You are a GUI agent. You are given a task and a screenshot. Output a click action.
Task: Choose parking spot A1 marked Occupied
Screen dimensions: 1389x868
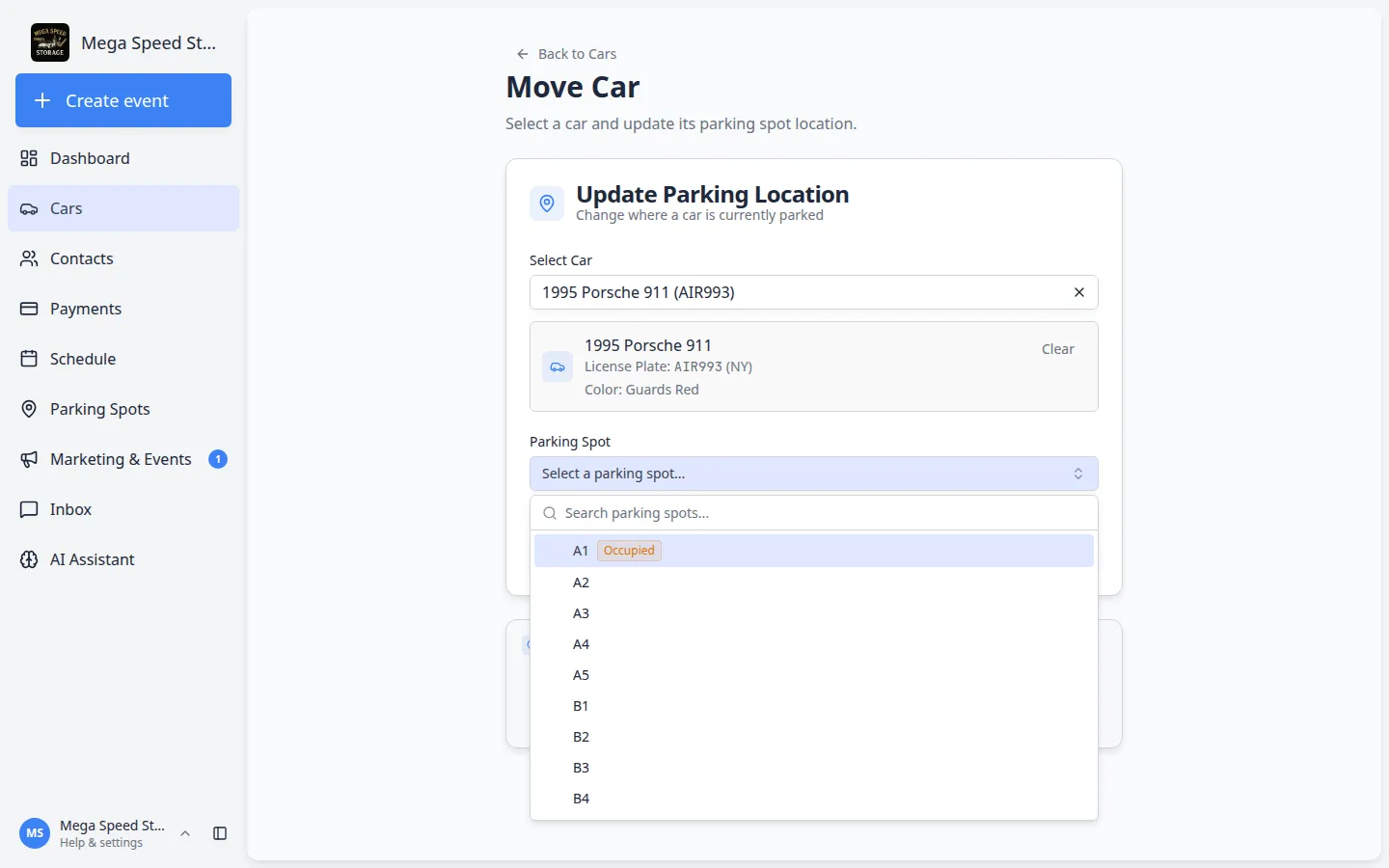814,551
